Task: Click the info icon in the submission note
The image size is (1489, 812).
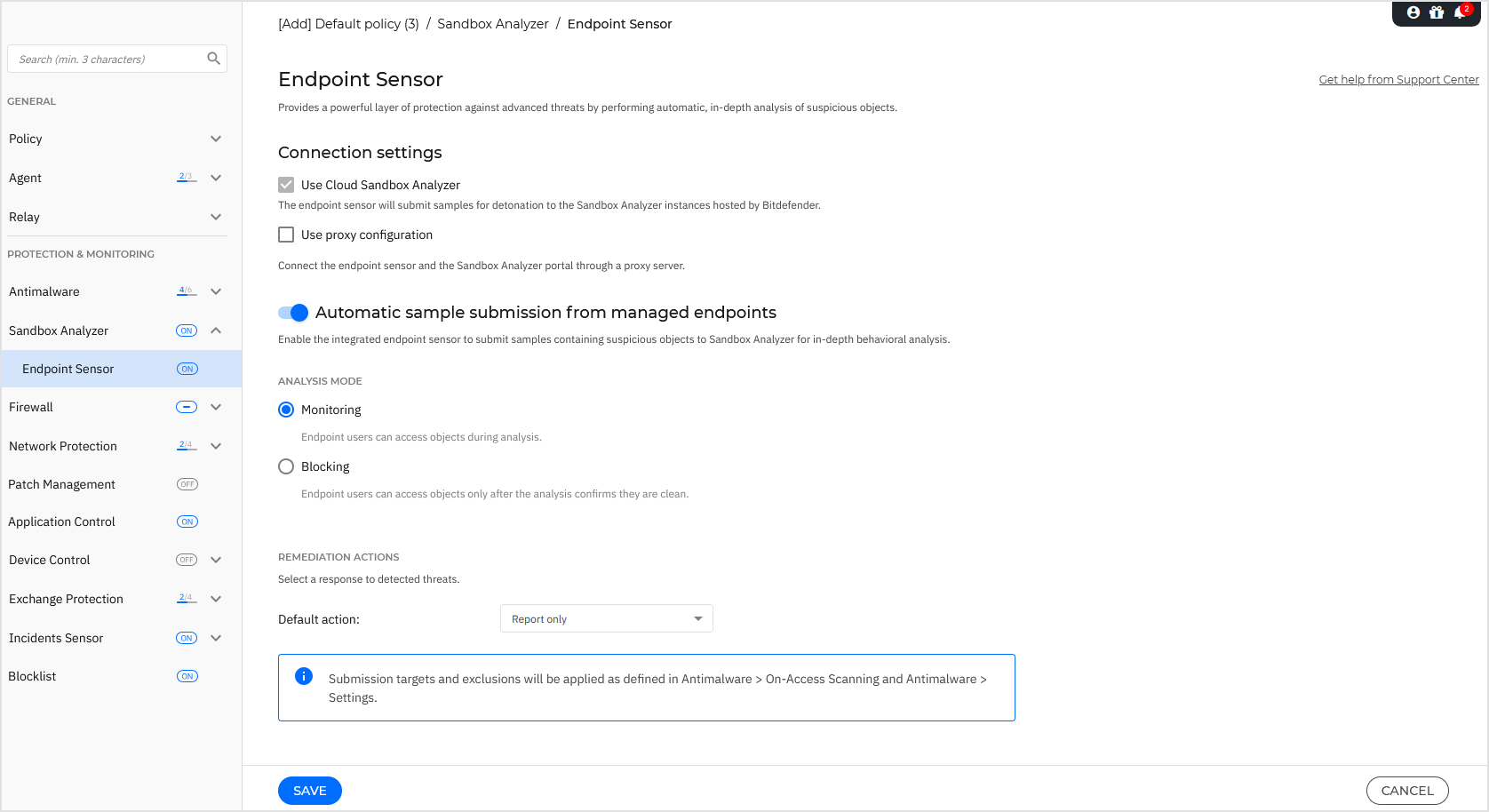Action: click(x=303, y=676)
